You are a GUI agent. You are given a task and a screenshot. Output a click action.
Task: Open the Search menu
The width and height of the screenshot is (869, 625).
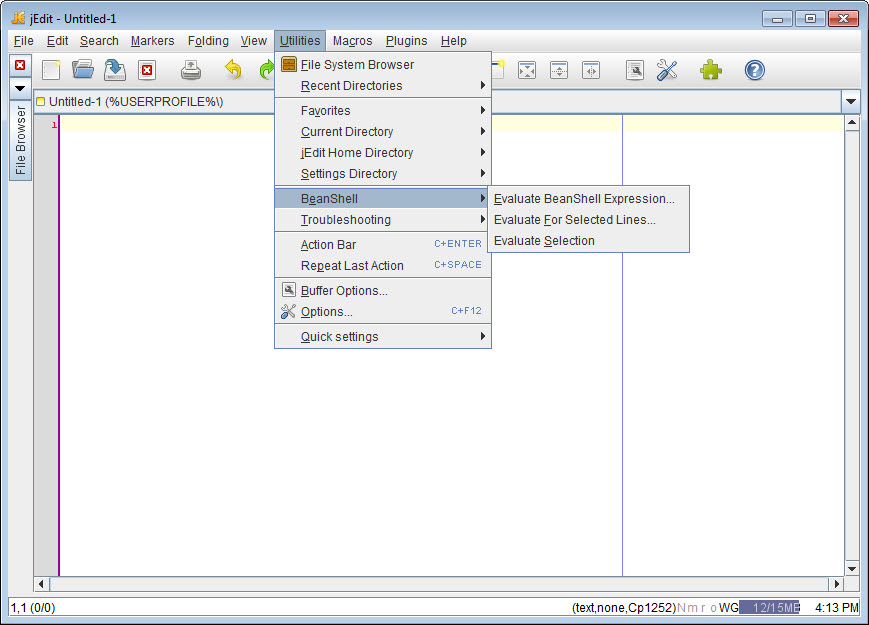[99, 41]
